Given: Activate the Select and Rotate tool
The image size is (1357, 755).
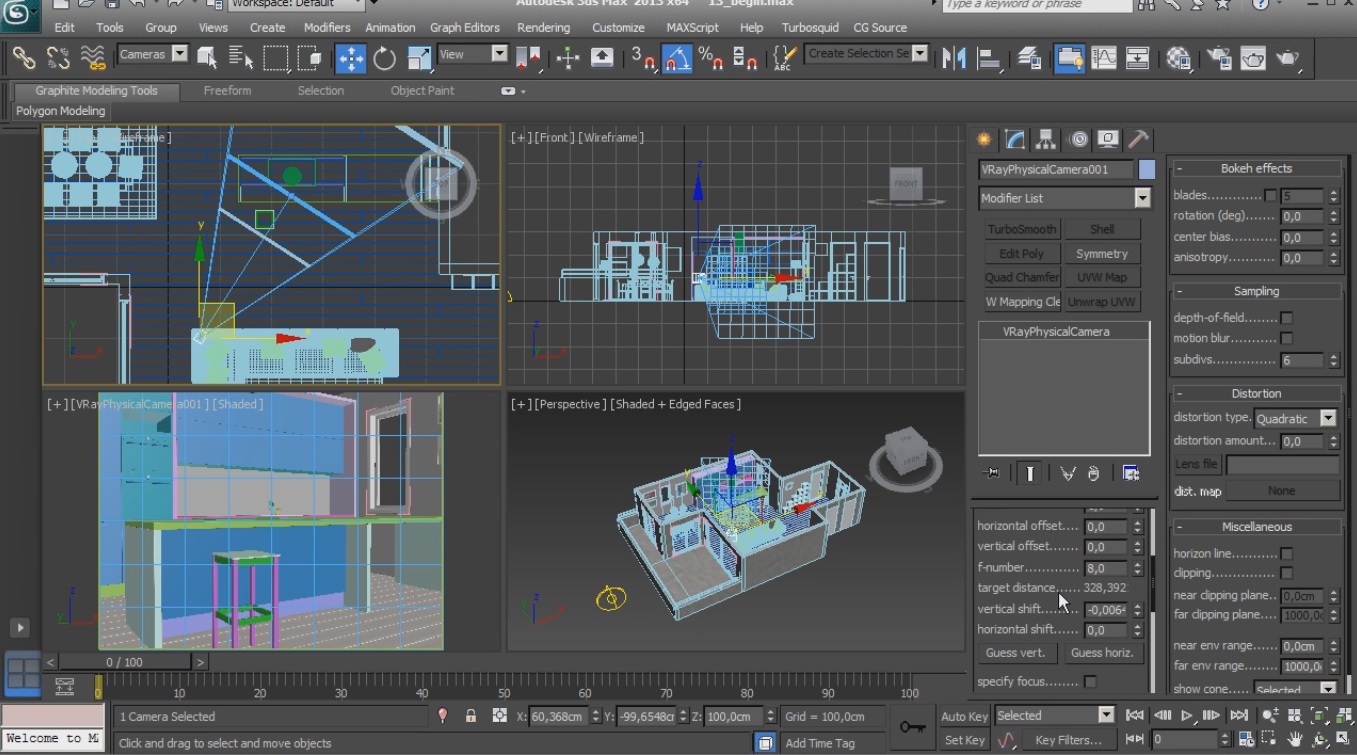Looking at the screenshot, I should pyautogui.click(x=385, y=59).
